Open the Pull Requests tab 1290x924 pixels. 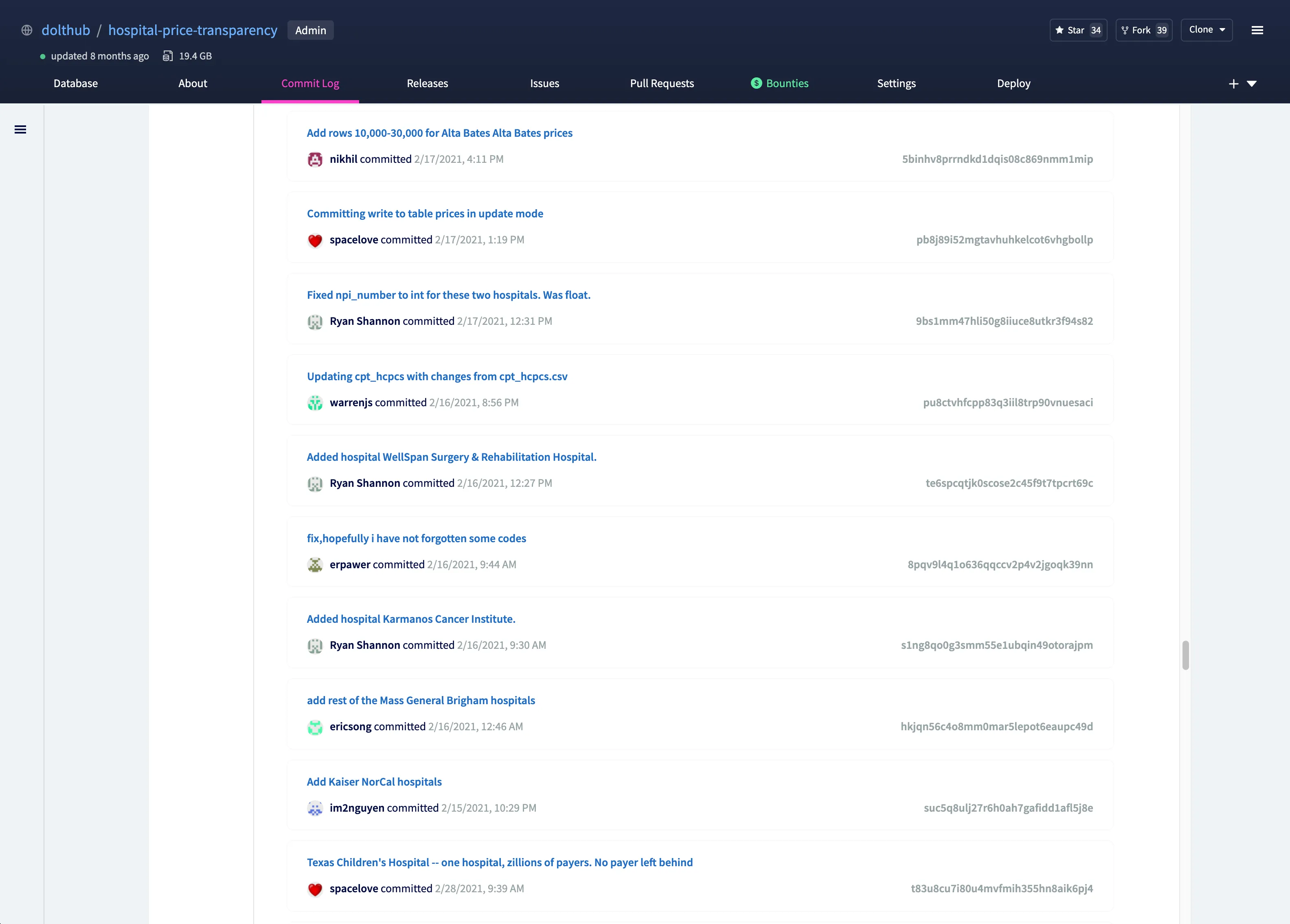pos(662,83)
